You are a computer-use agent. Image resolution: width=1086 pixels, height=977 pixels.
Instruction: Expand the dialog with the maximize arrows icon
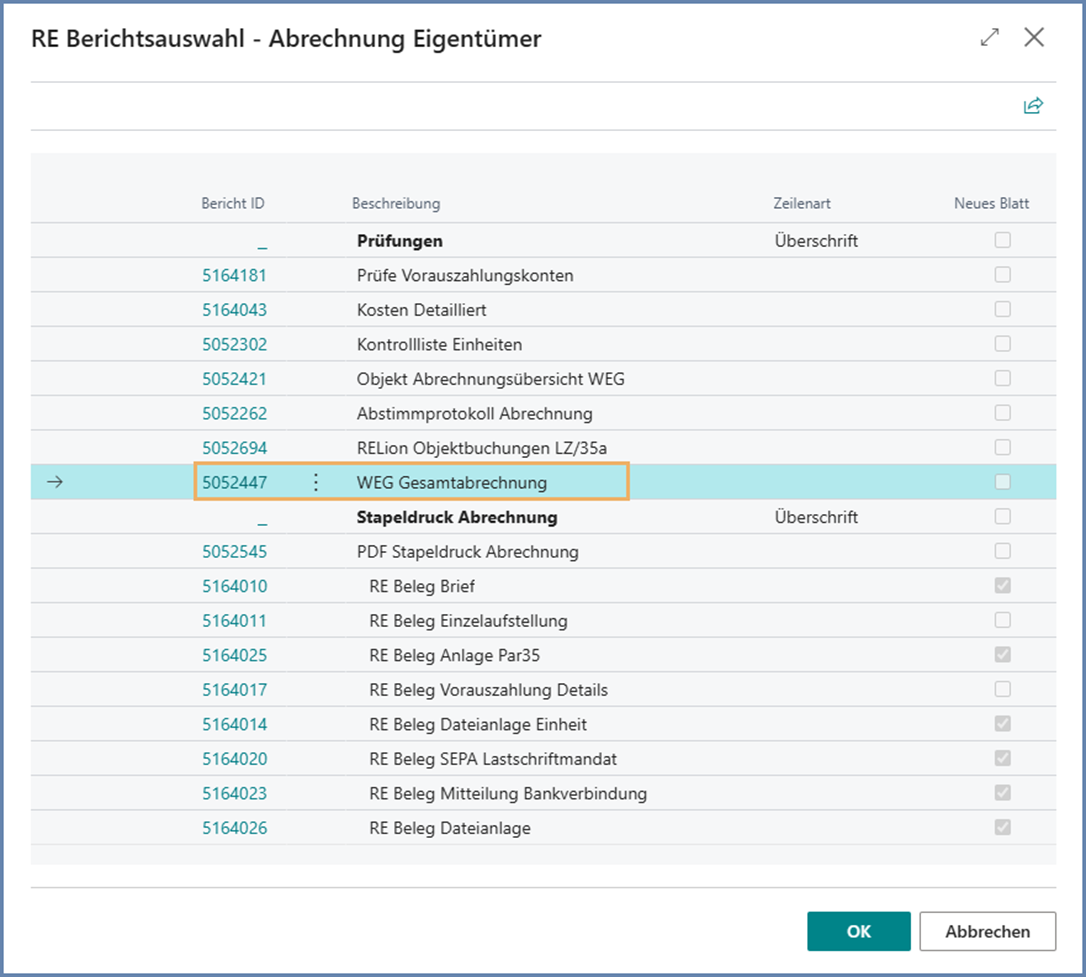[x=990, y=38]
